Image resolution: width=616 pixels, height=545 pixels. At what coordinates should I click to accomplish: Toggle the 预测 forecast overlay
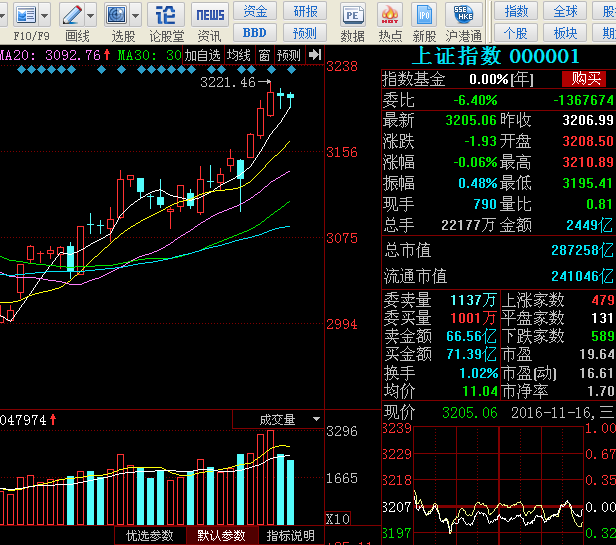[x=289, y=55]
